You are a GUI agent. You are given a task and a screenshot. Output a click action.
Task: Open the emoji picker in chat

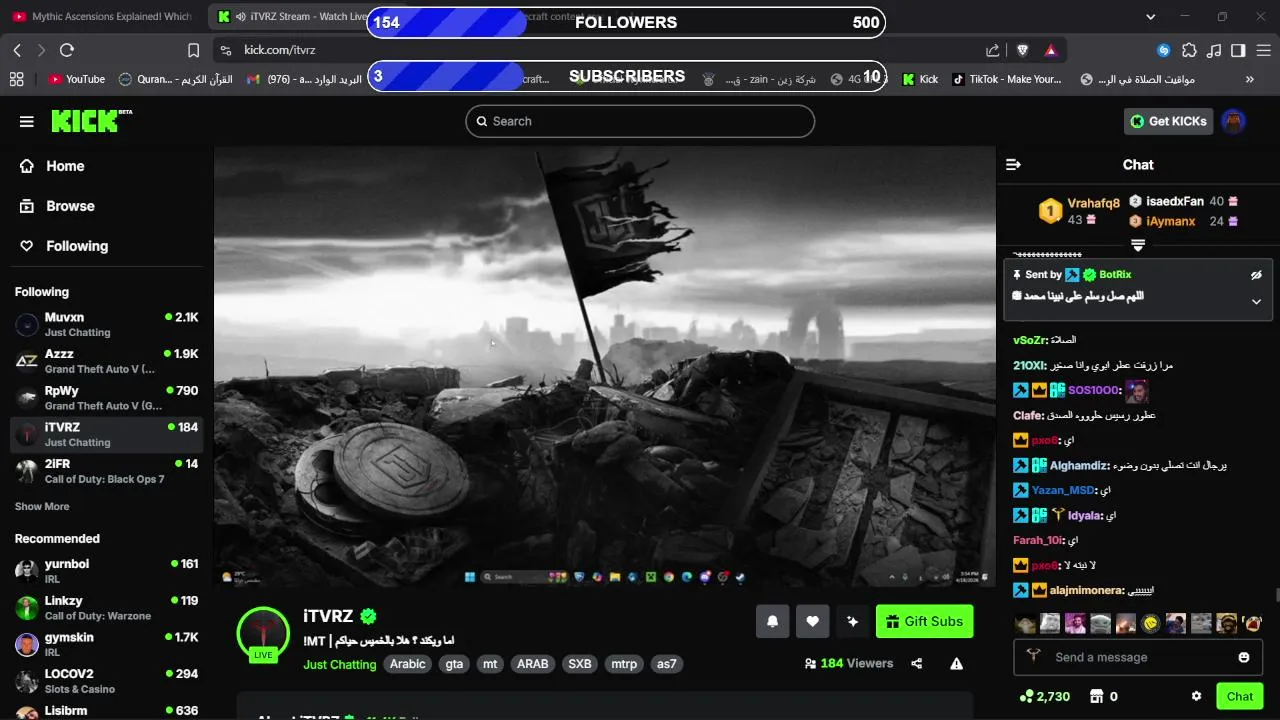tap(1244, 657)
